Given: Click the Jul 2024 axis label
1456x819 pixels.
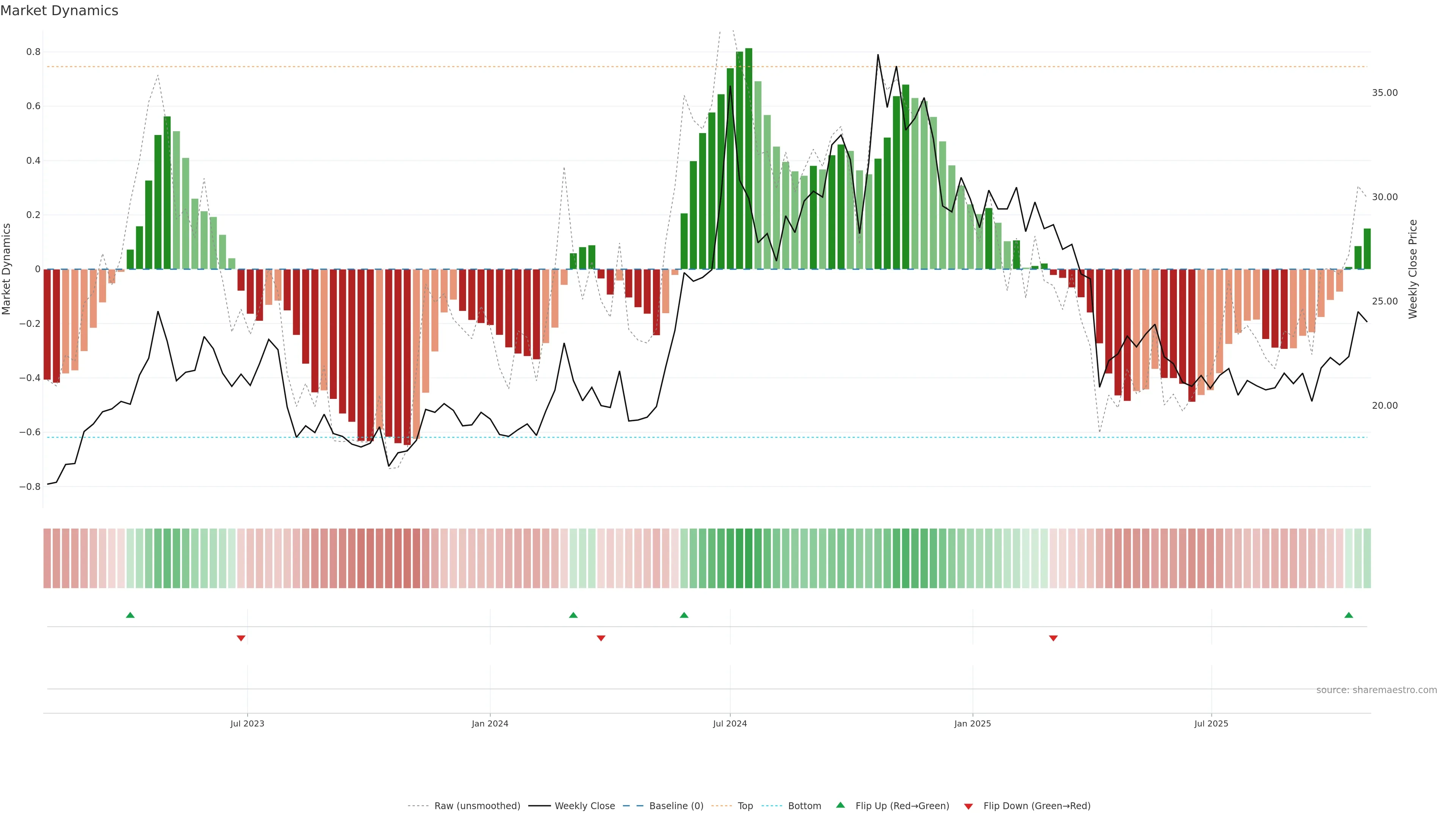Looking at the screenshot, I should coord(730,723).
